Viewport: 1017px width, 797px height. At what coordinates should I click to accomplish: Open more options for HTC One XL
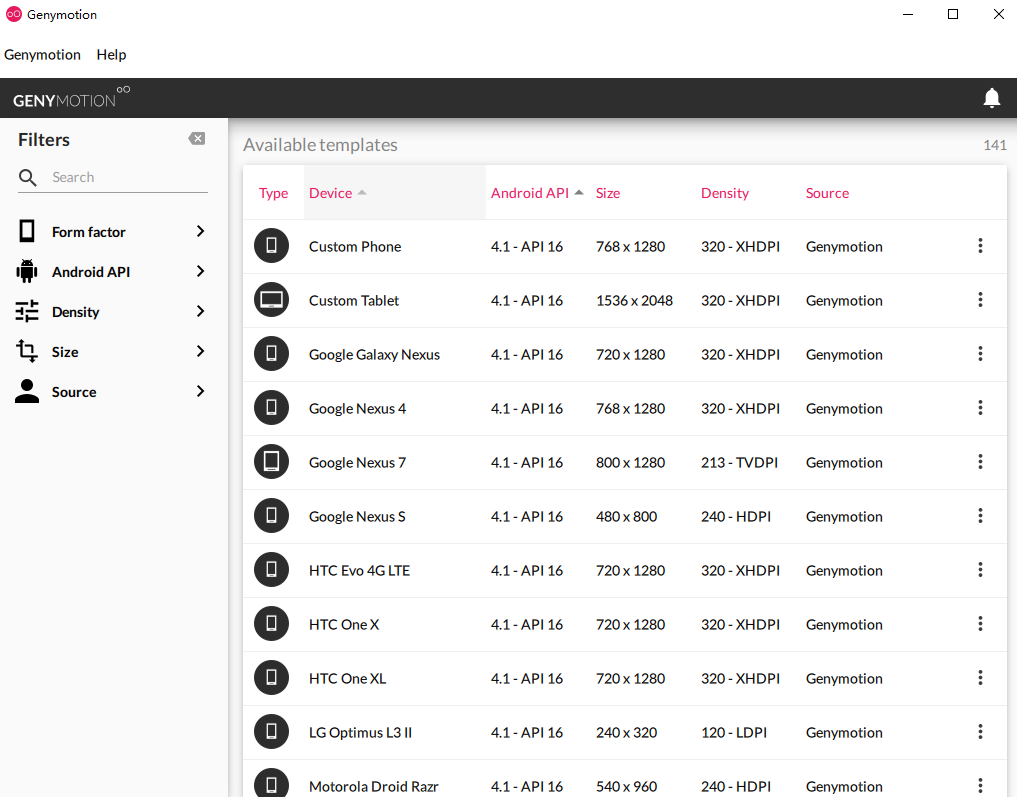(980, 678)
